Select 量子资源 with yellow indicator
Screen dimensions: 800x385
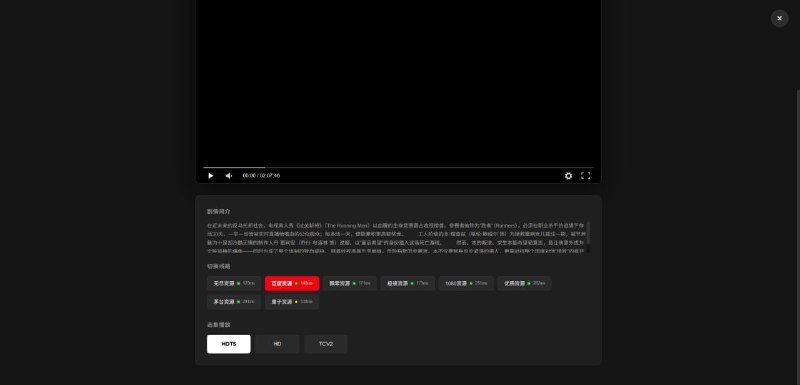point(292,301)
